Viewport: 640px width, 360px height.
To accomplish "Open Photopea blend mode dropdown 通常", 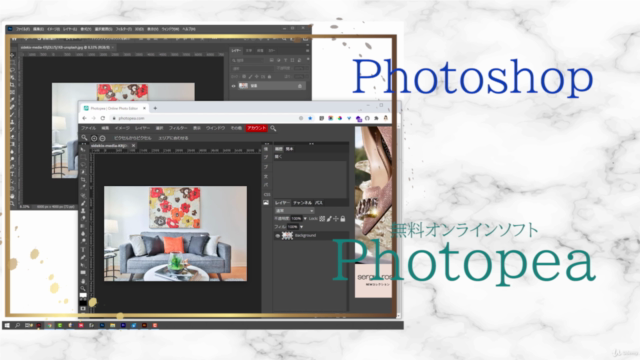I will pos(294,211).
